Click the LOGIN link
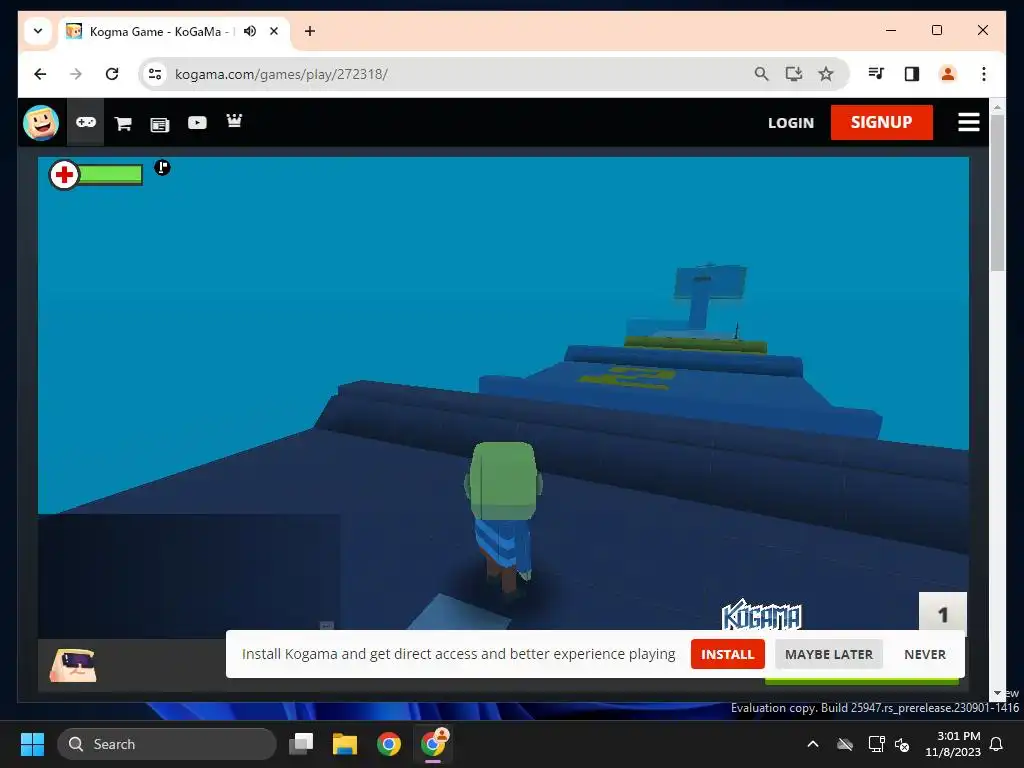The height and width of the screenshot is (768, 1024). point(791,123)
